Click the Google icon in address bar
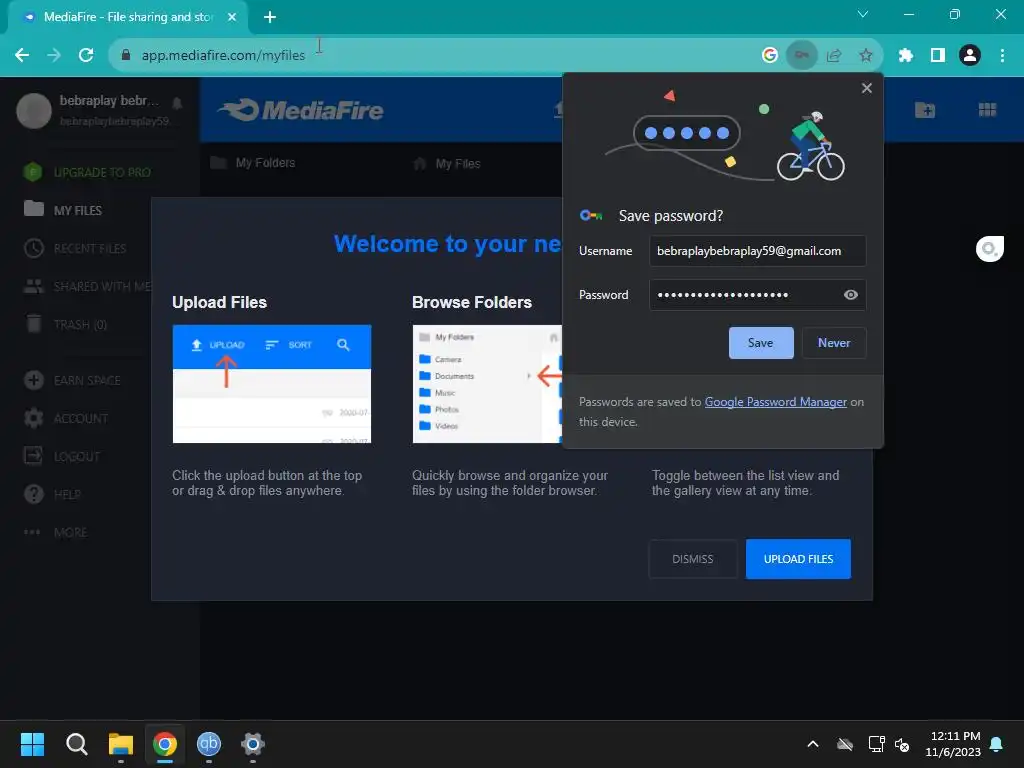Screen dimensions: 1024x768 pyautogui.click(x=770, y=56)
